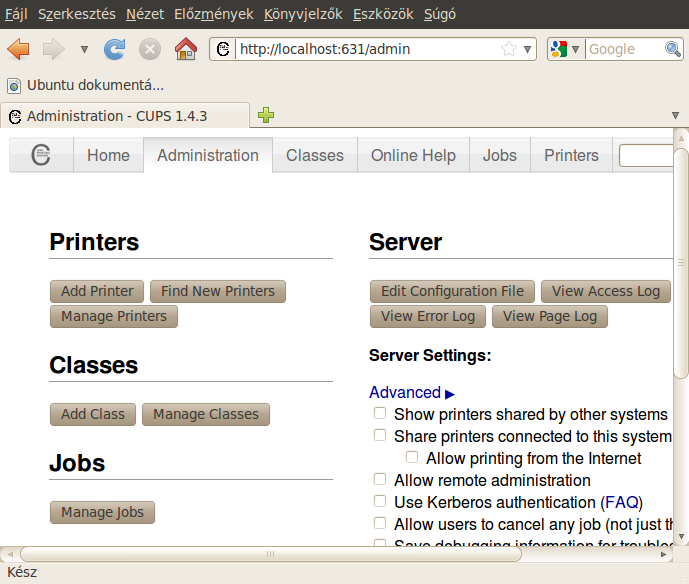Open the Administration tab in CUPS navigation
This screenshot has height=584, width=689.
coord(208,155)
